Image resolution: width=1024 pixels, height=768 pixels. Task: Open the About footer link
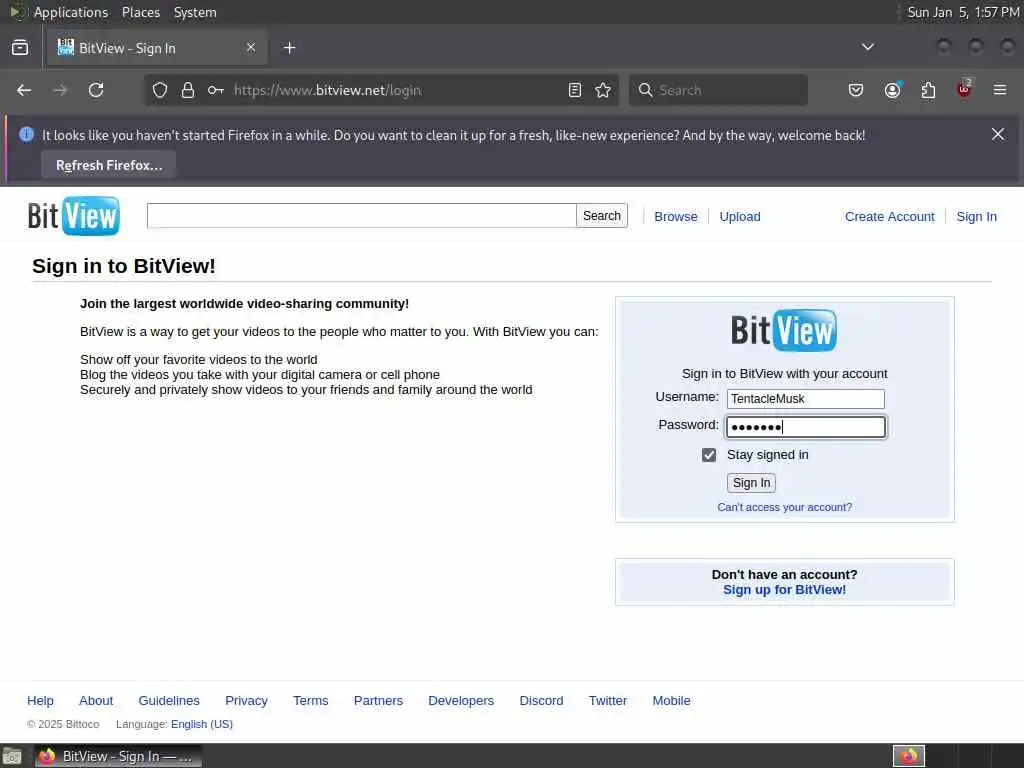96,701
